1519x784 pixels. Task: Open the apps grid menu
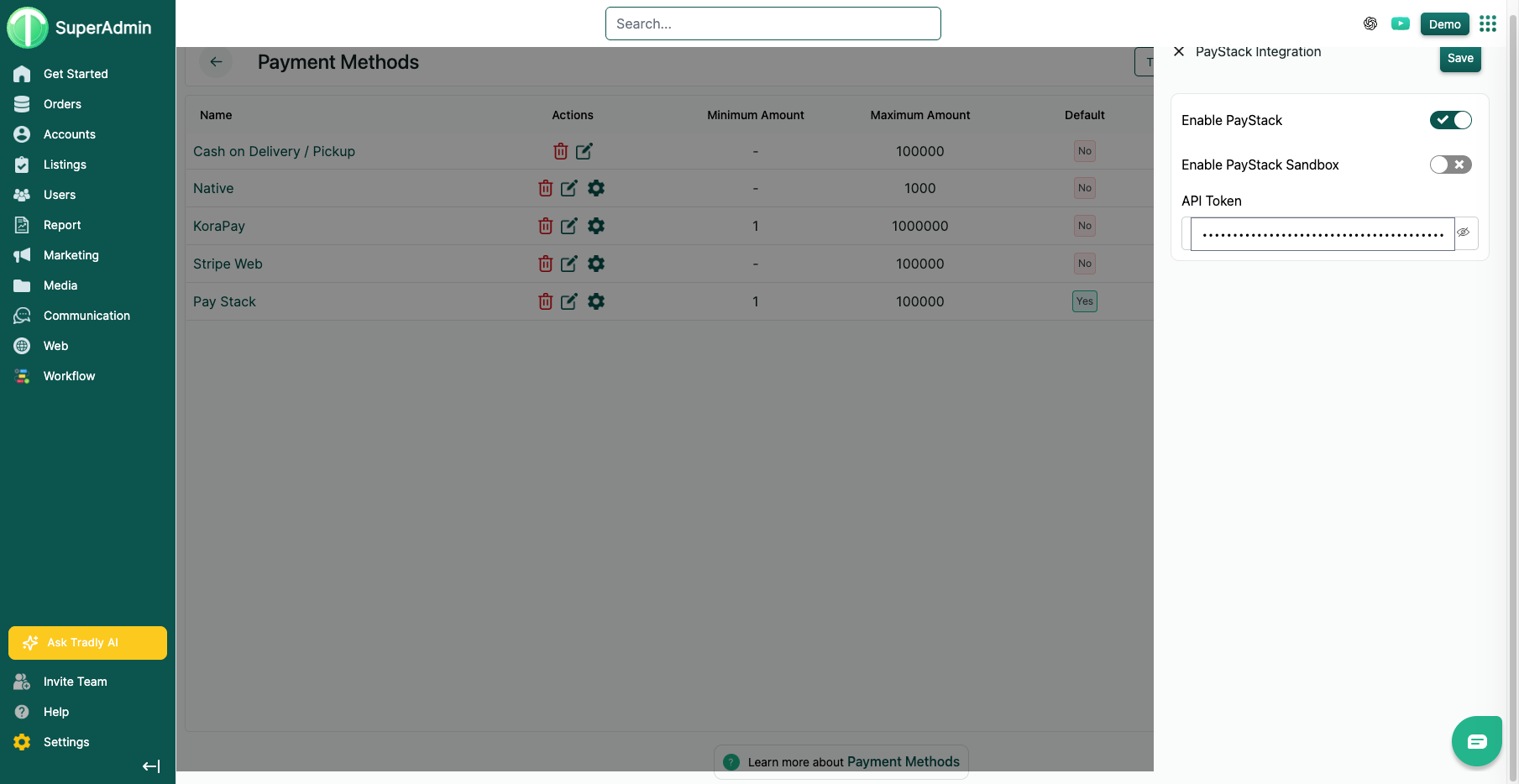pyautogui.click(x=1487, y=24)
